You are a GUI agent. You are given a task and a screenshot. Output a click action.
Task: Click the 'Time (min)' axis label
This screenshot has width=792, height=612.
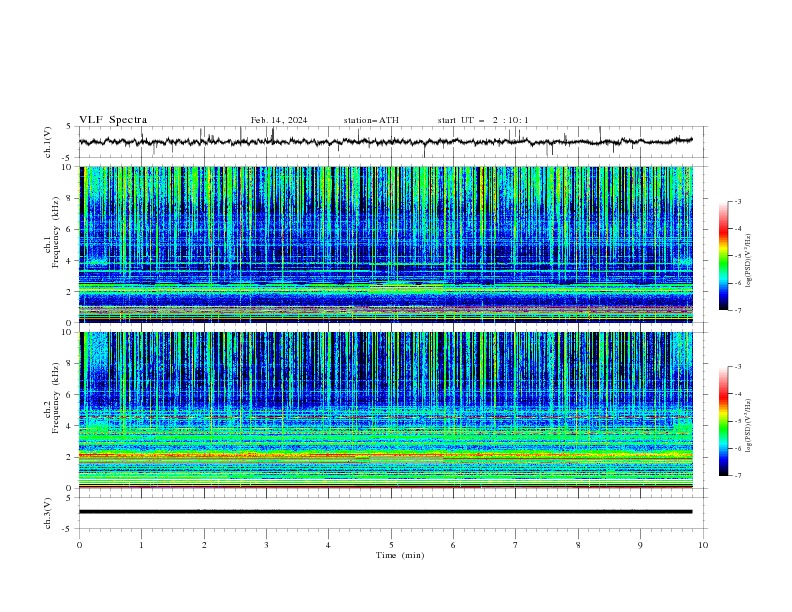coord(400,555)
